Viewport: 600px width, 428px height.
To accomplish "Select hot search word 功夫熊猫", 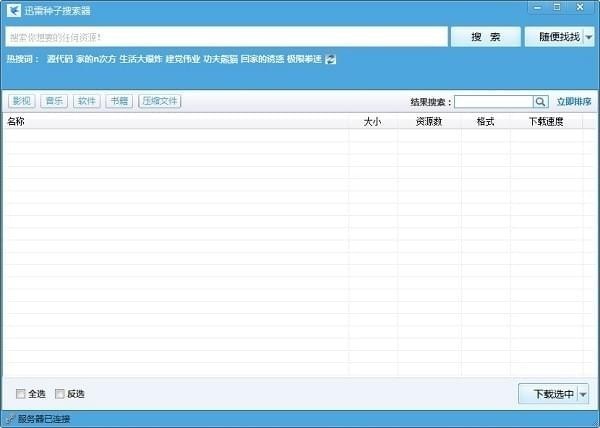I will pos(220,59).
